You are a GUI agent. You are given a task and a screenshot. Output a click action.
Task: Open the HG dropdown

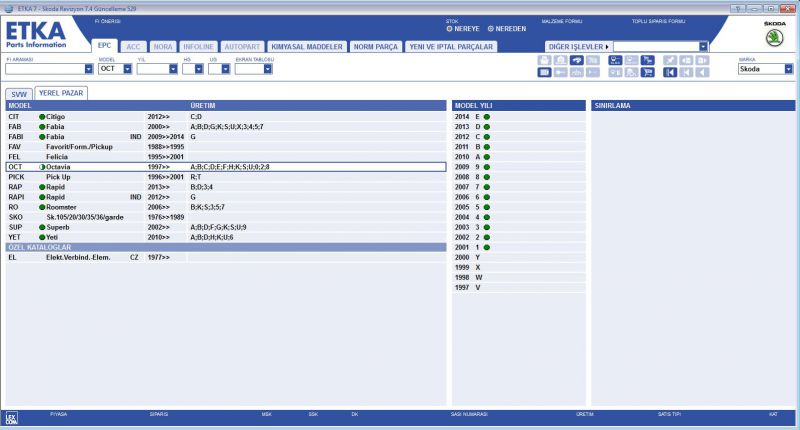pyautogui.click(x=199, y=69)
